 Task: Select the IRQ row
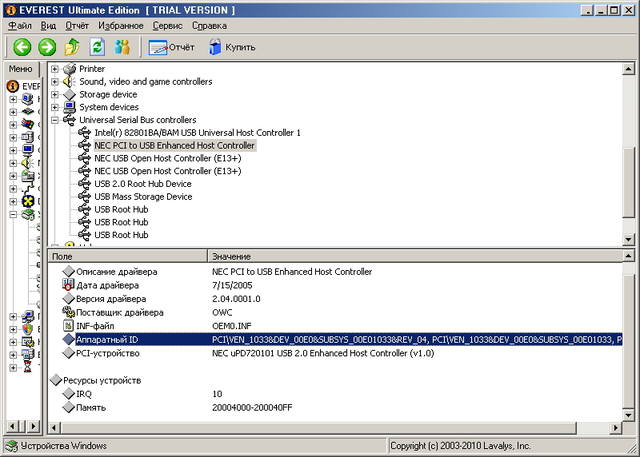coord(335,394)
